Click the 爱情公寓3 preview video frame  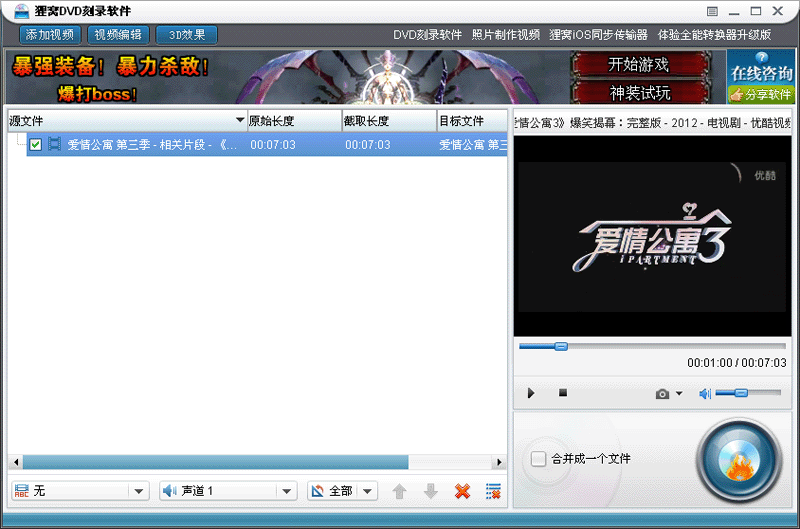pyautogui.click(x=652, y=236)
